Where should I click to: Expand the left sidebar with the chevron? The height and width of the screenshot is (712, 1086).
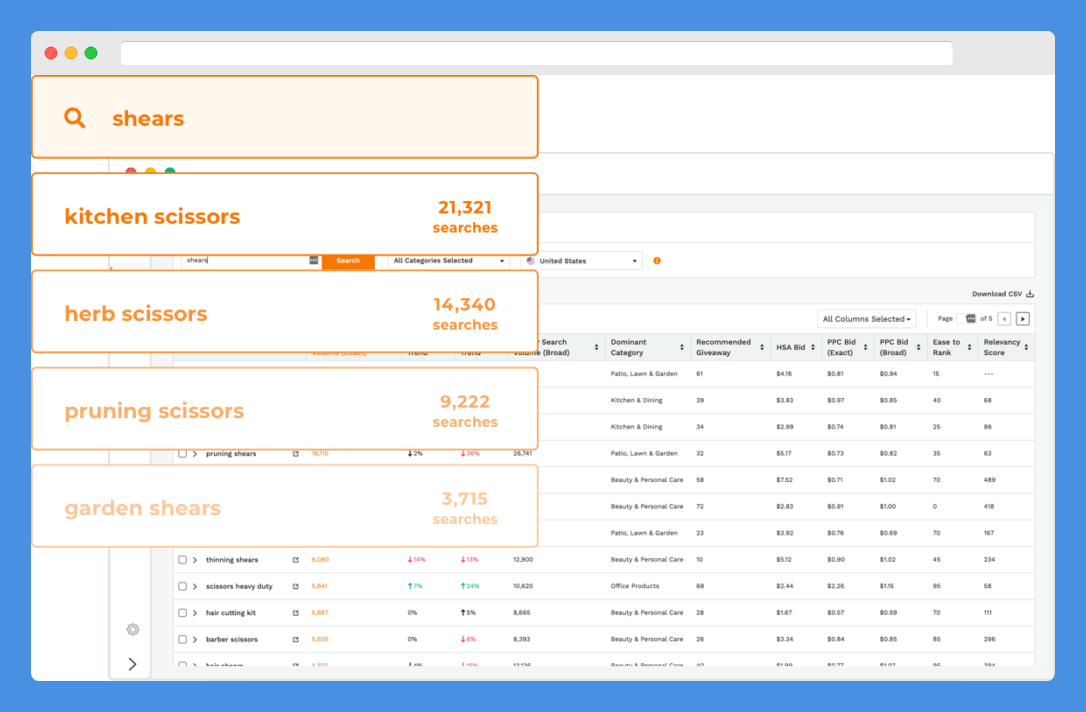click(x=132, y=664)
